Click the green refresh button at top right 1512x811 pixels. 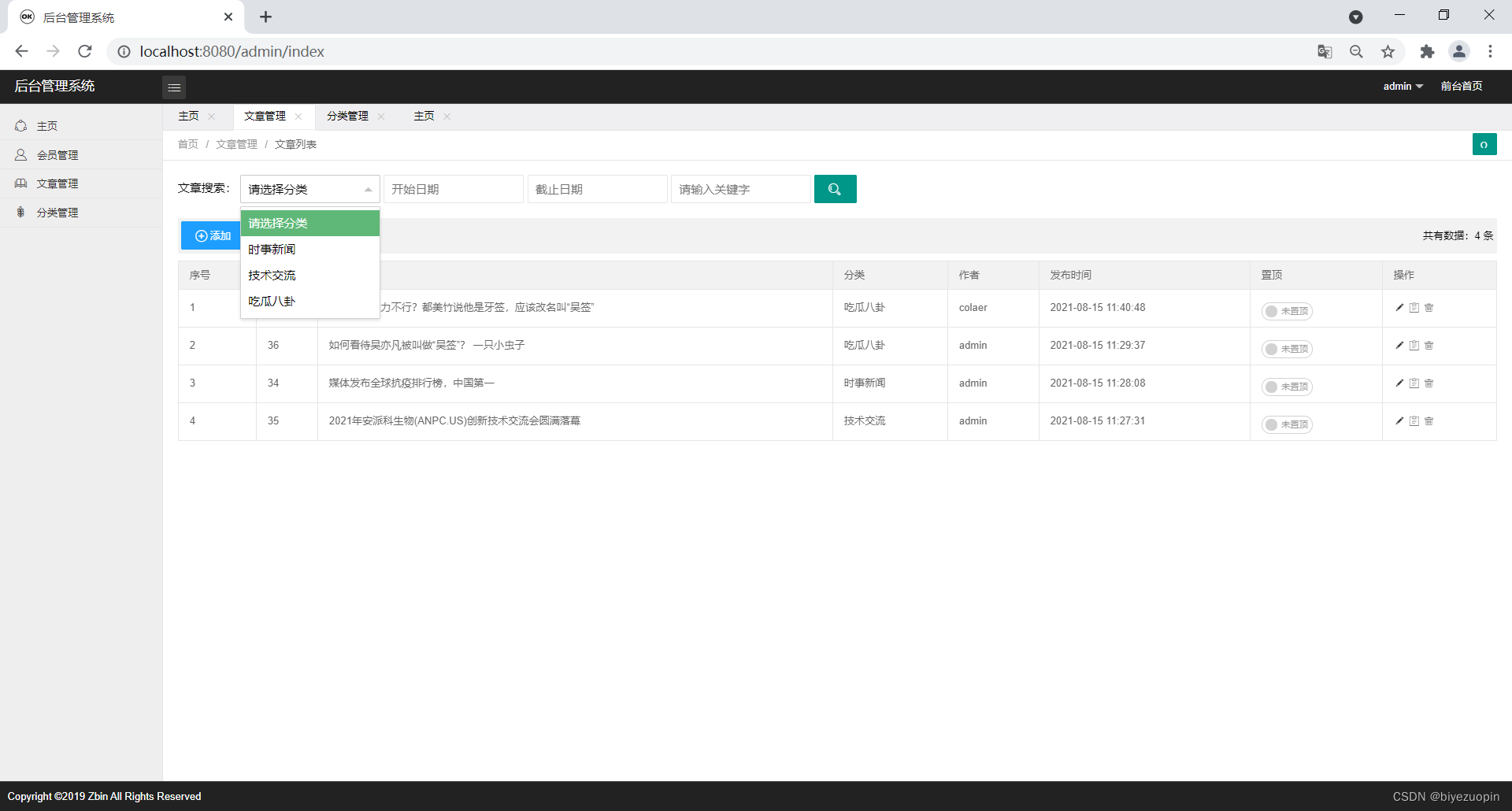click(x=1484, y=144)
